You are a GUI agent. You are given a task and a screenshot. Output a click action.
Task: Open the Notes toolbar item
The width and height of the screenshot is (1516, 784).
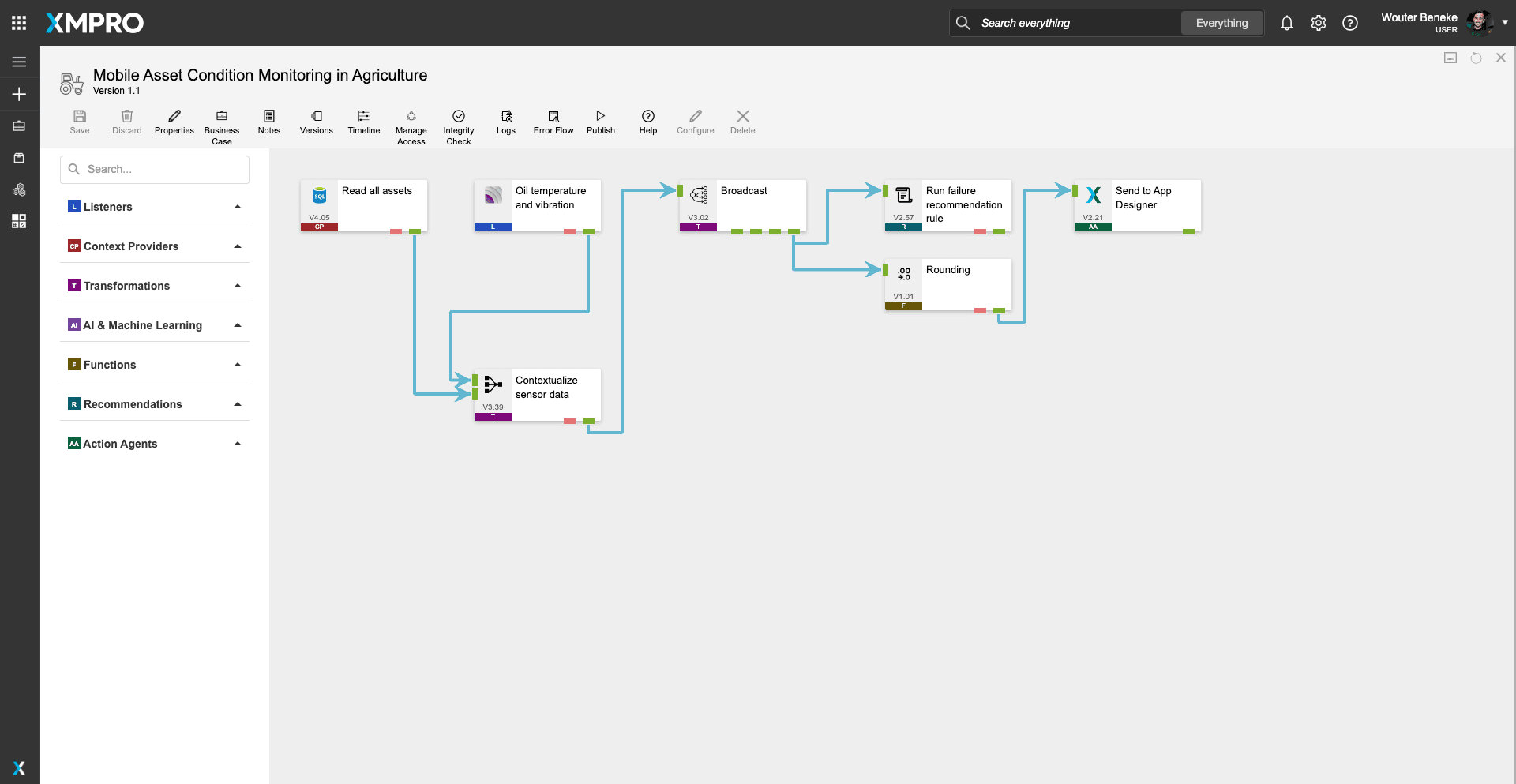(x=268, y=117)
